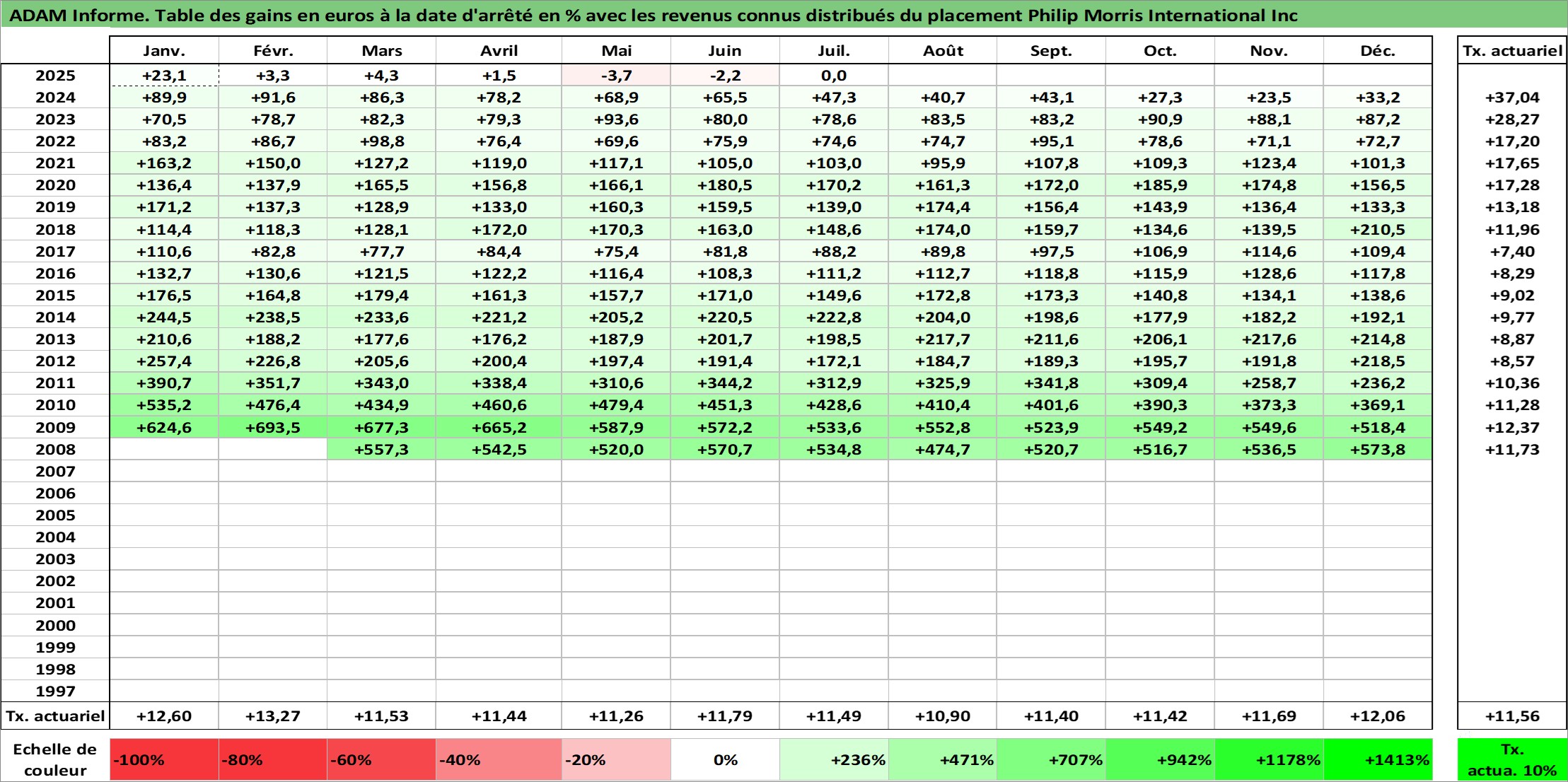Viewport: 1568px width, 782px height.
Task: Click the Févr. column header
Action: click(273, 50)
